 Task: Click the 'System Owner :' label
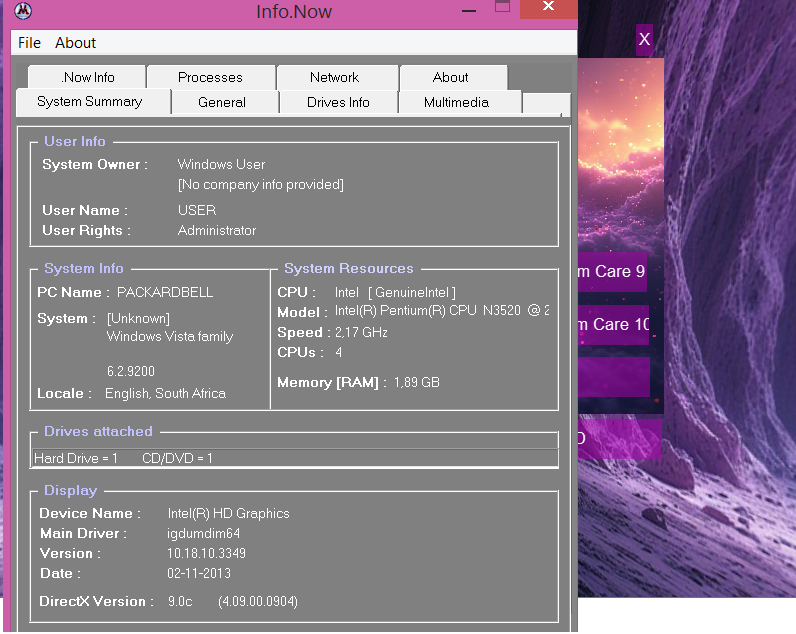pos(95,164)
